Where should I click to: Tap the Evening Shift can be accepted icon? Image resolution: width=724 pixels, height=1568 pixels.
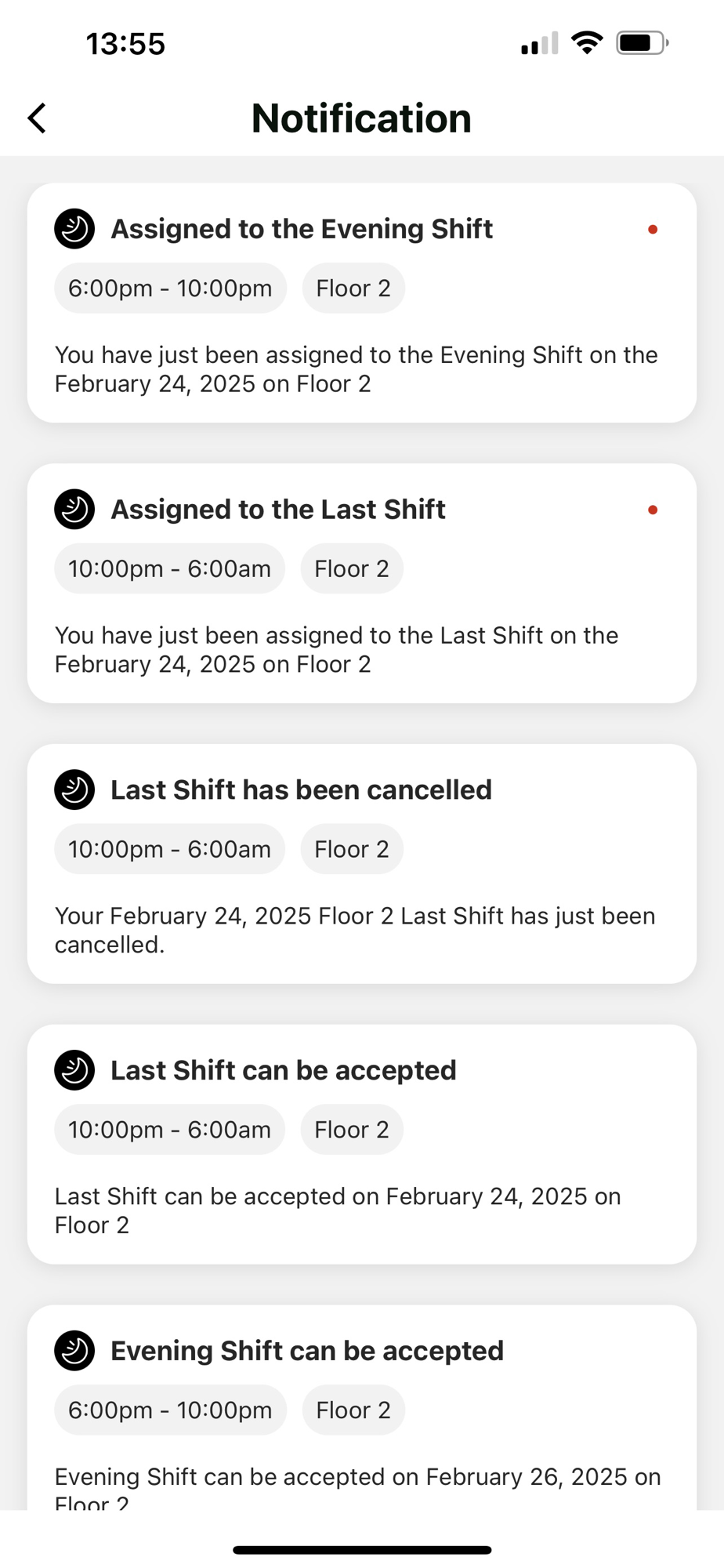pos(74,1351)
